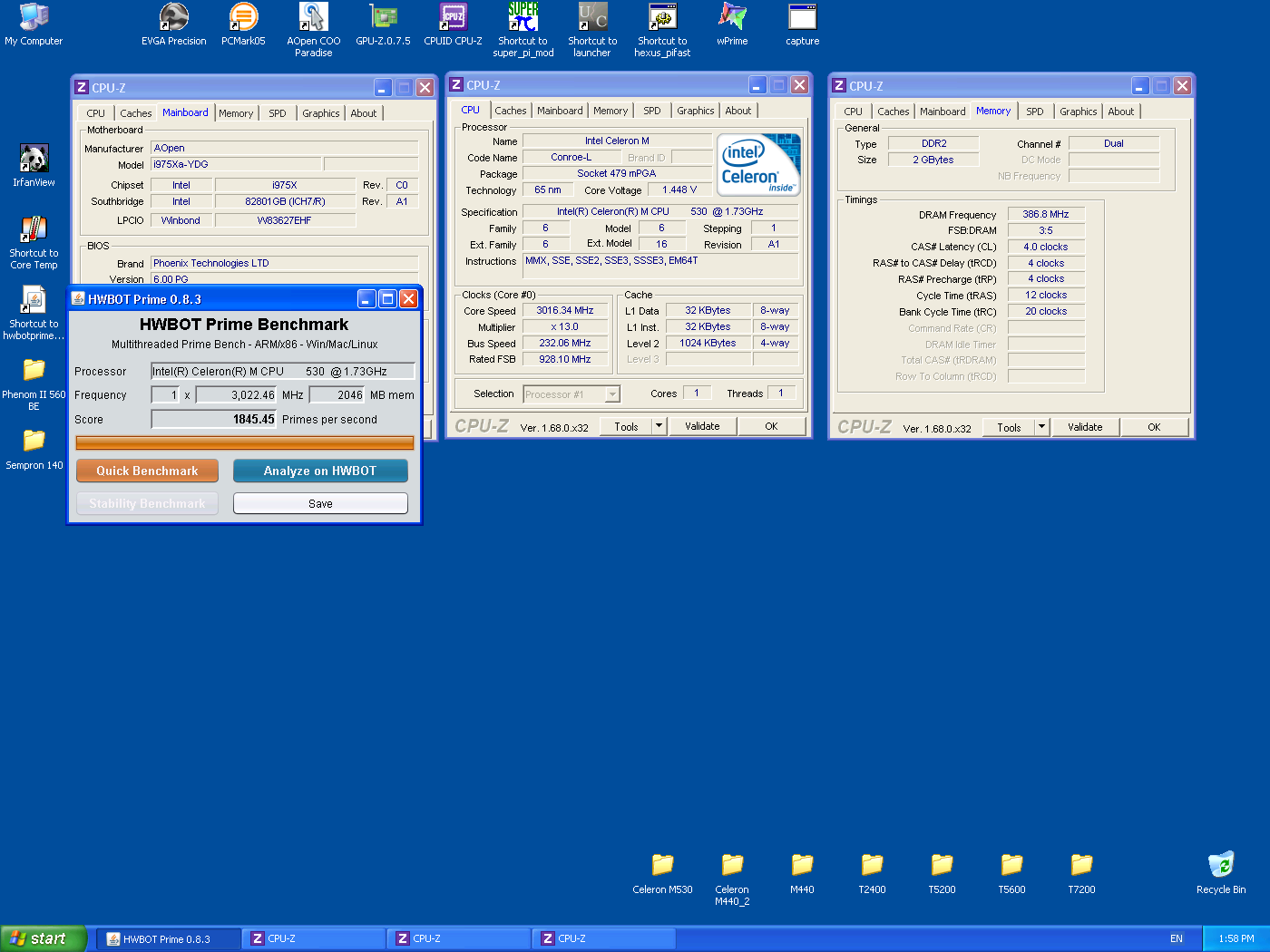Viewport: 1270px width, 952px height.
Task: Click OK in middle CPU-Z window
Action: 771,426
